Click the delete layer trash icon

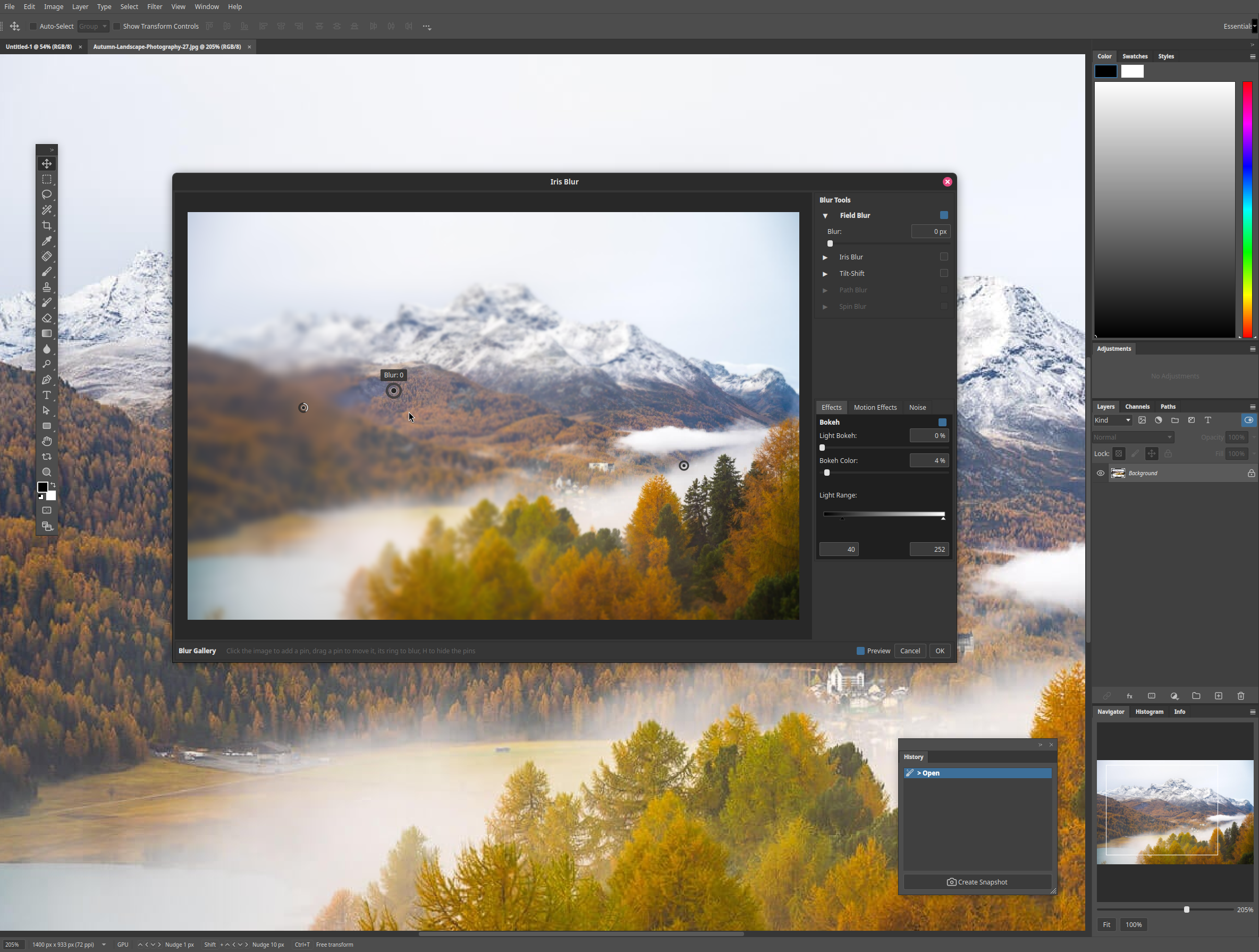[x=1241, y=696]
